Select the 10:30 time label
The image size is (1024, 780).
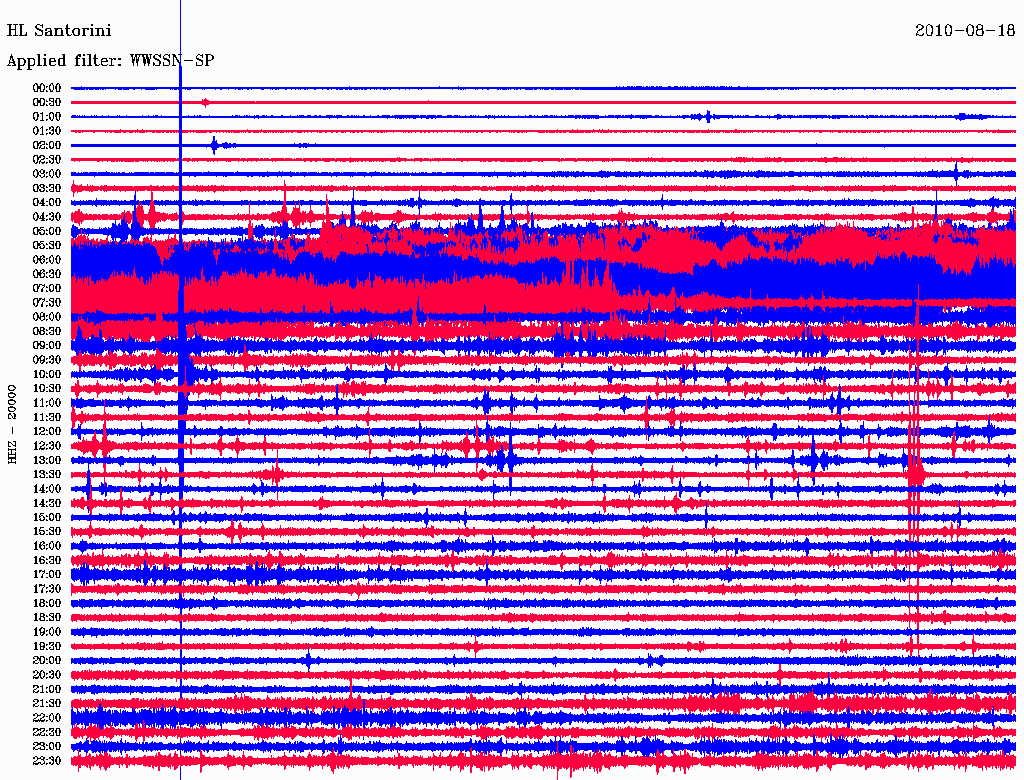pyautogui.click(x=47, y=389)
